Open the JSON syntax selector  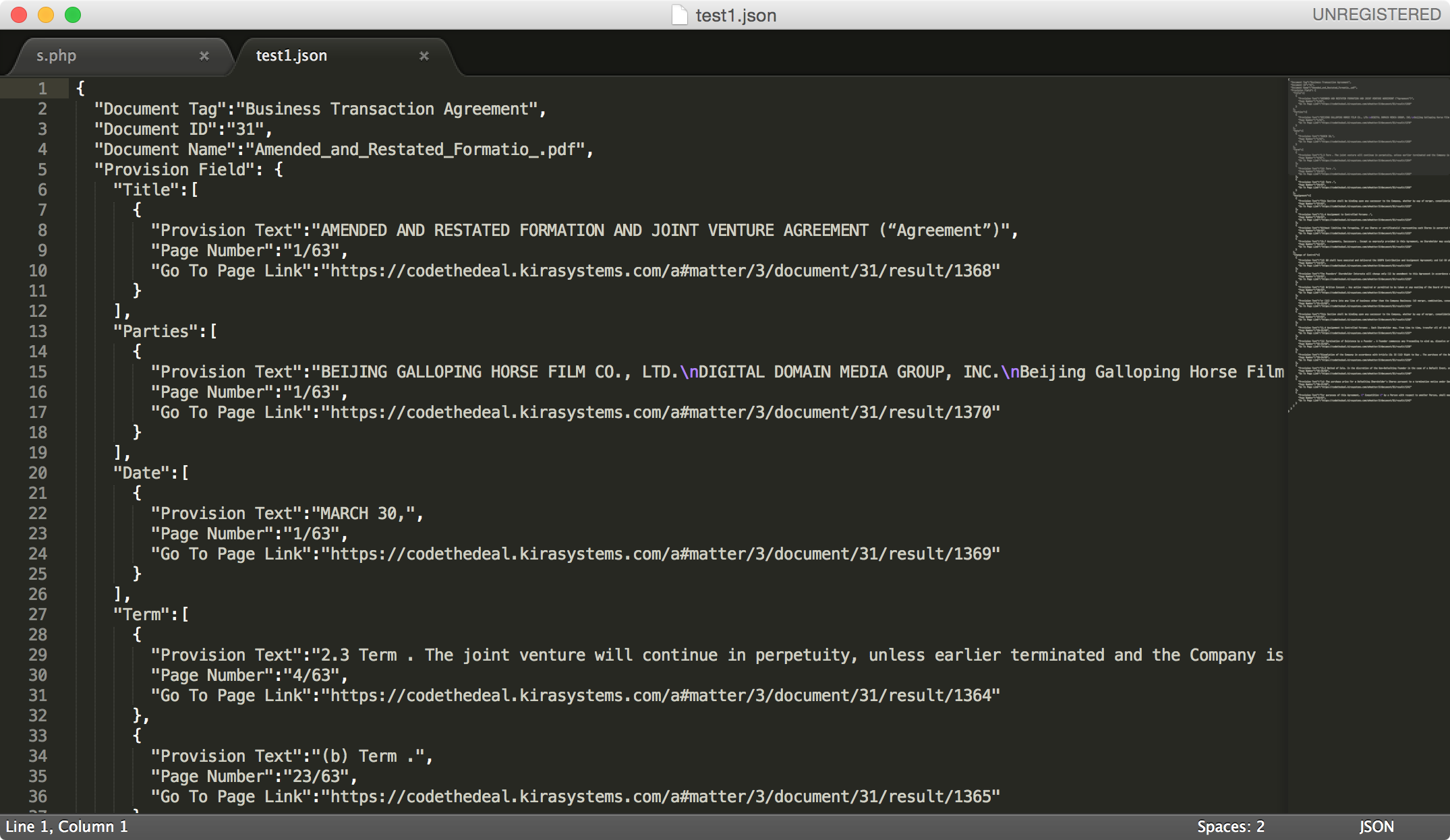click(1376, 827)
